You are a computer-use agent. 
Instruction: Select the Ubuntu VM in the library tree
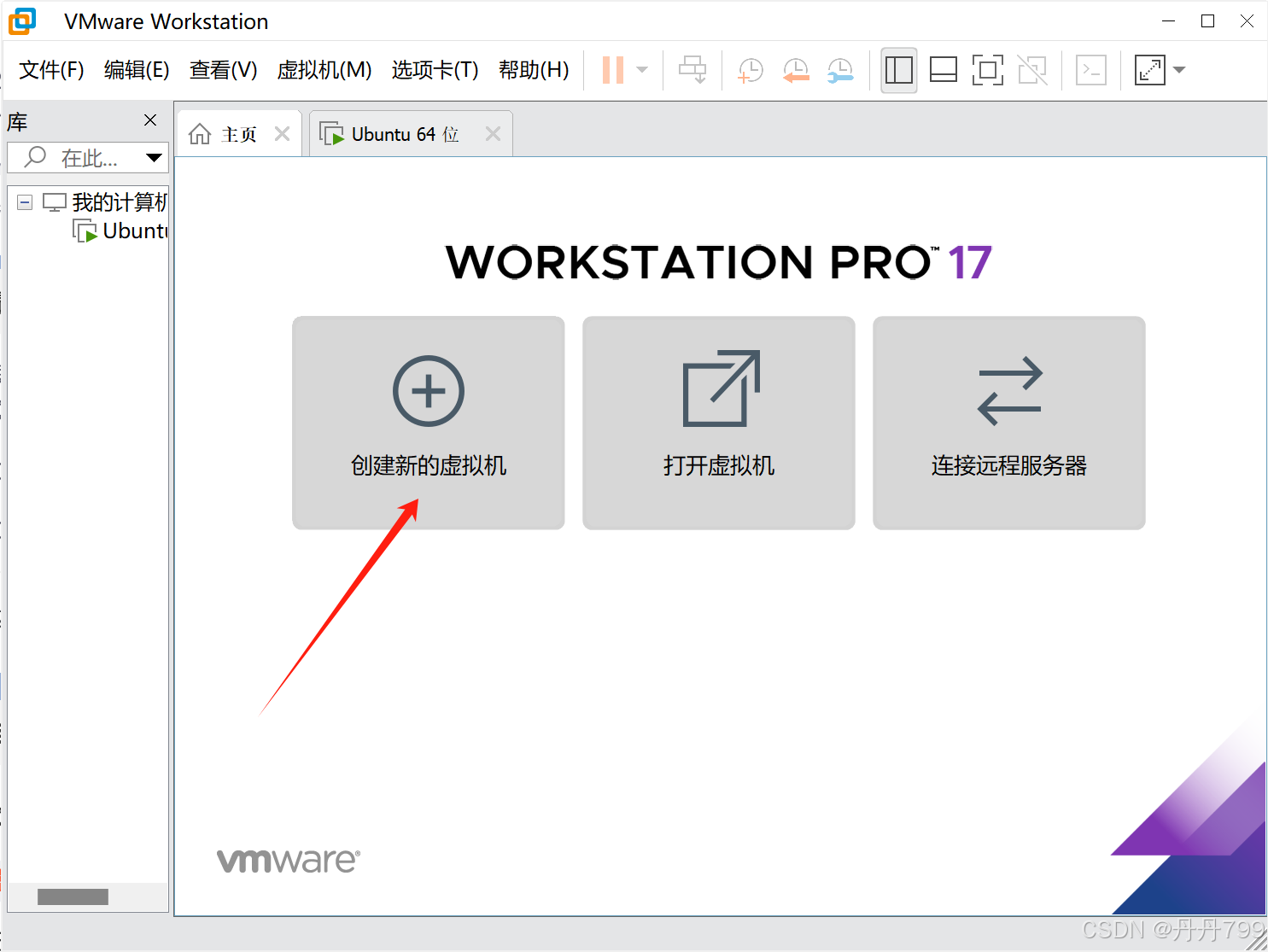click(x=135, y=231)
